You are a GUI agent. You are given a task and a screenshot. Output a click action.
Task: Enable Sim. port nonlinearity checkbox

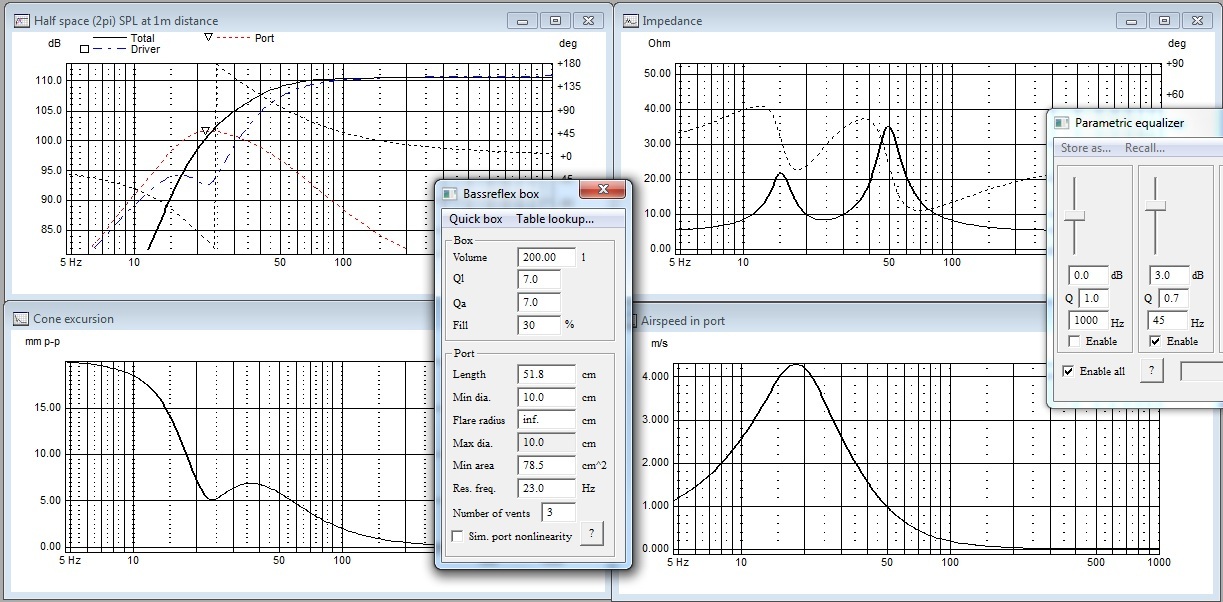[458, 537]
